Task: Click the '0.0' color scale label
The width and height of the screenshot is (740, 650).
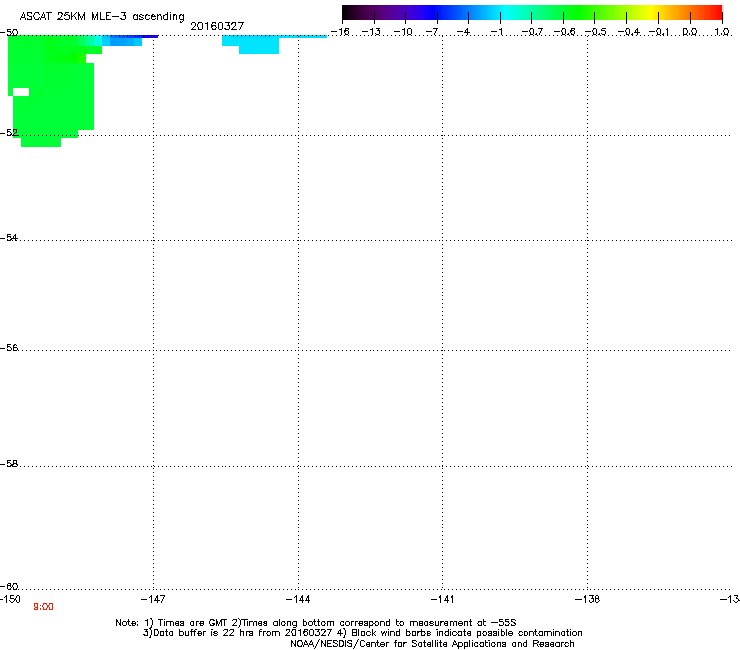Action: click(690, 32)
